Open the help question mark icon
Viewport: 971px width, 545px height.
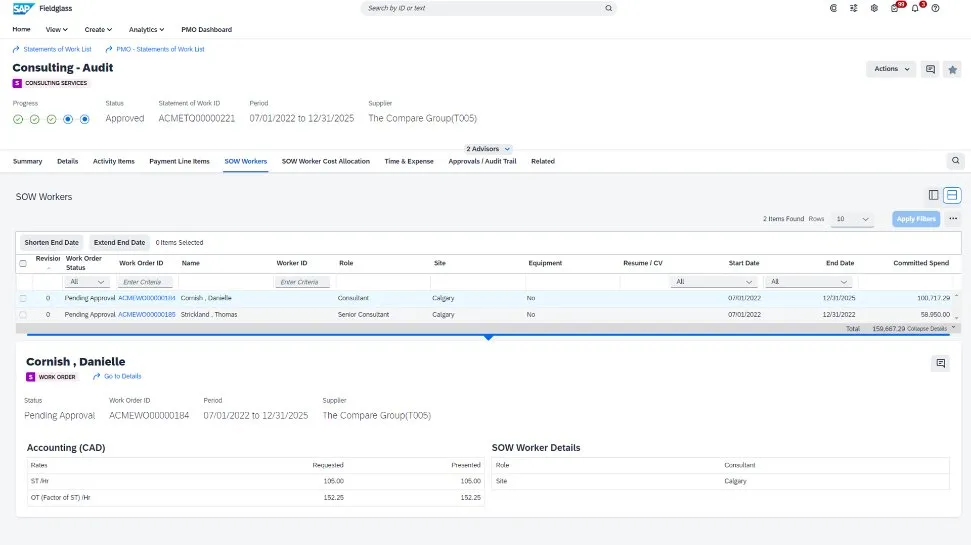point(935,8)
